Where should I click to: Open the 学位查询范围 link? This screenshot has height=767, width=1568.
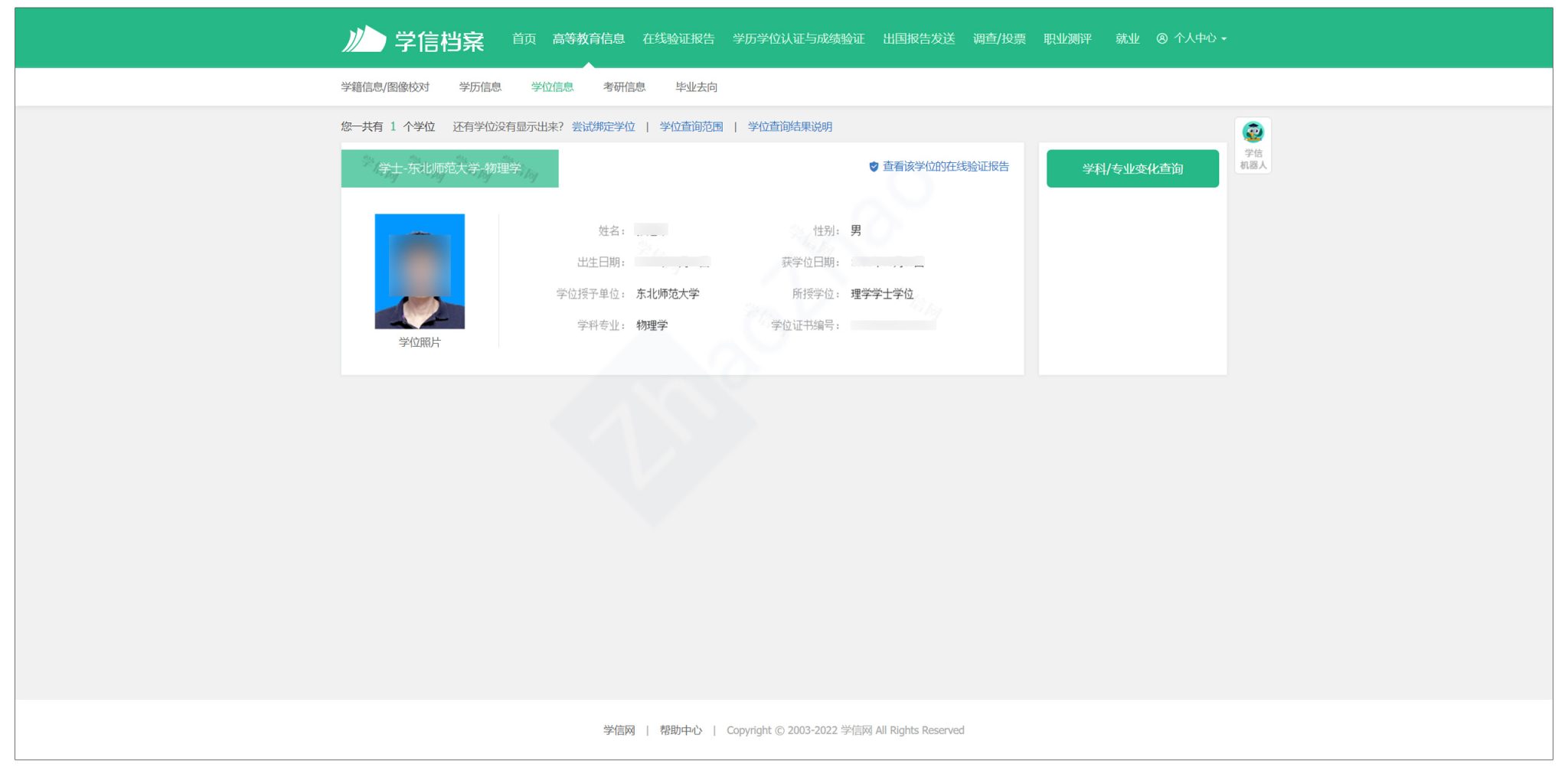coord(690,126)
